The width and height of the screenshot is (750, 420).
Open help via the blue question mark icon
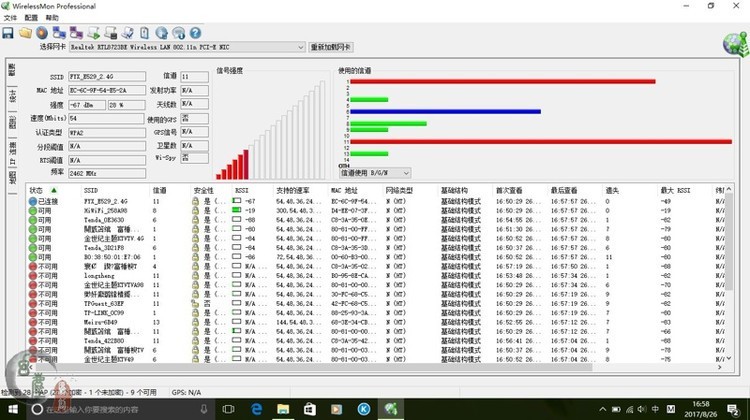click(195, 33)
